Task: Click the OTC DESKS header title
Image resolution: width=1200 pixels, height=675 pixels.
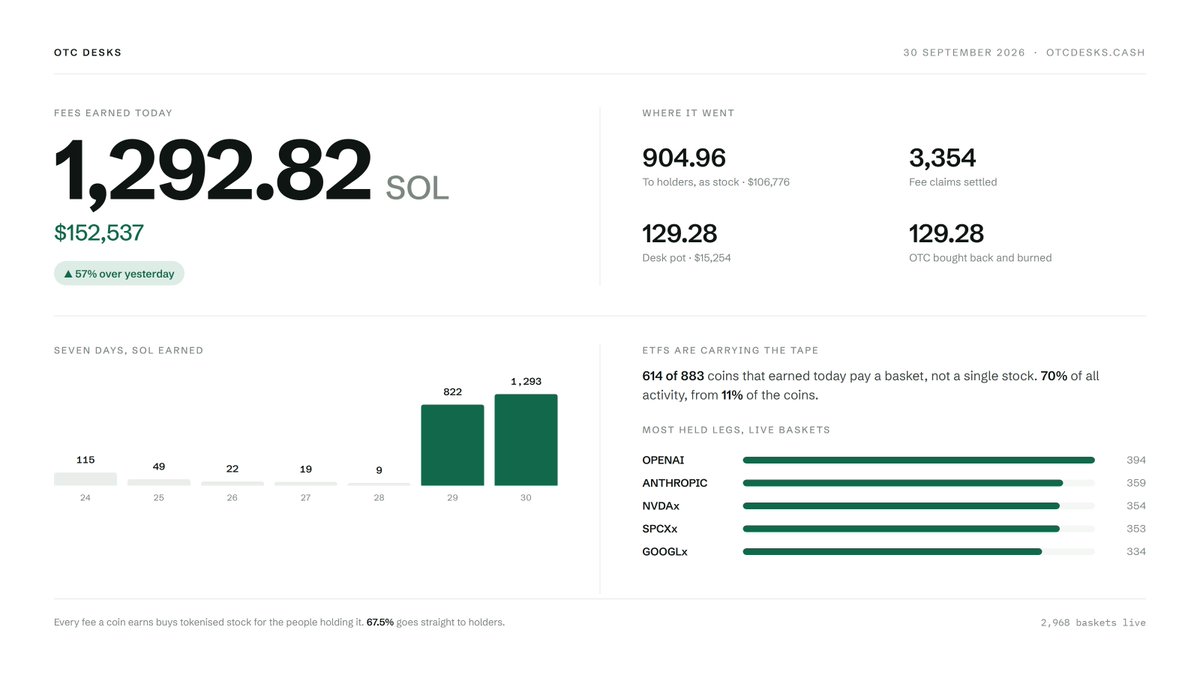Action: click(88, 52)
